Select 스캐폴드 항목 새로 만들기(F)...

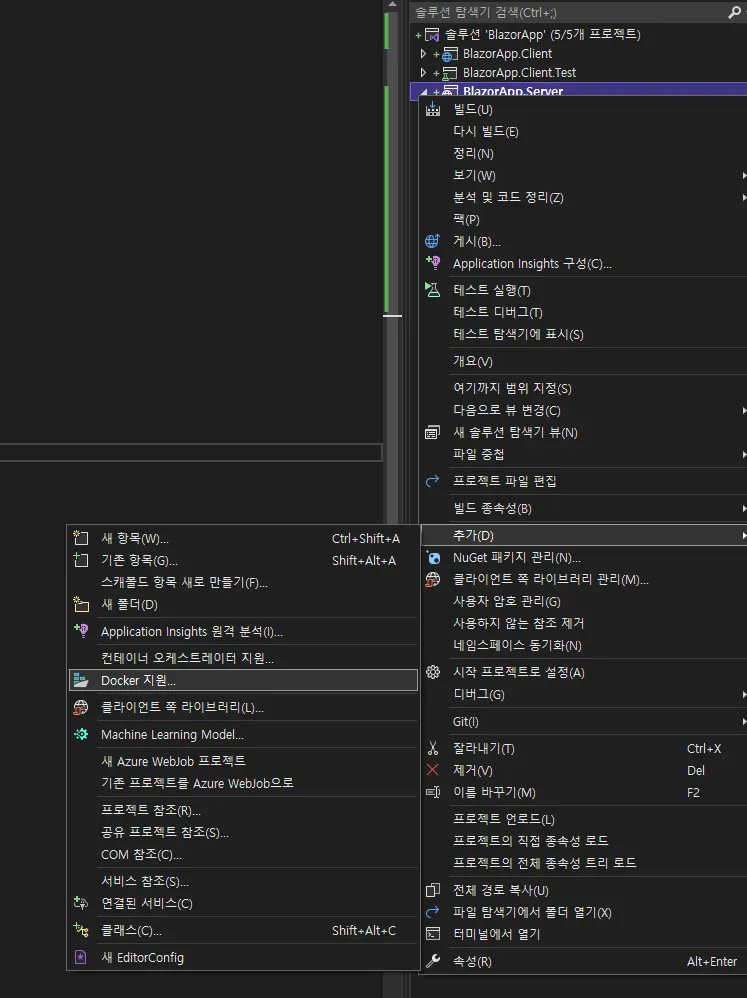pos(184,582)
